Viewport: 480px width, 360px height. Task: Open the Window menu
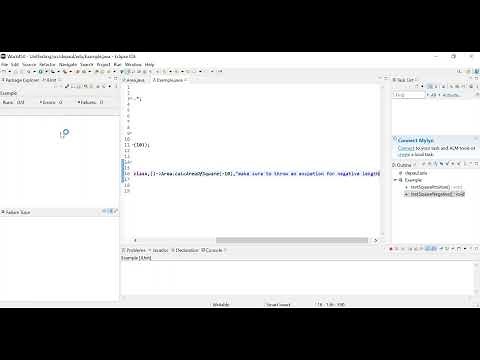[x=133, y=65]
